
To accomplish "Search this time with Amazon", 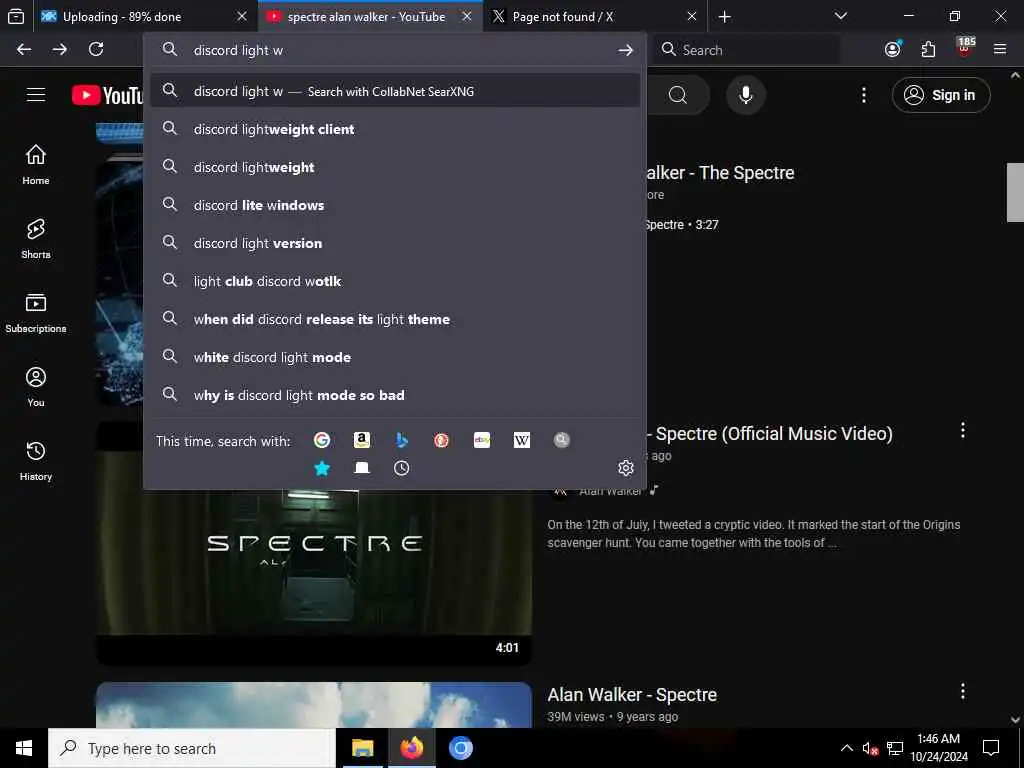I will [362, 440].
